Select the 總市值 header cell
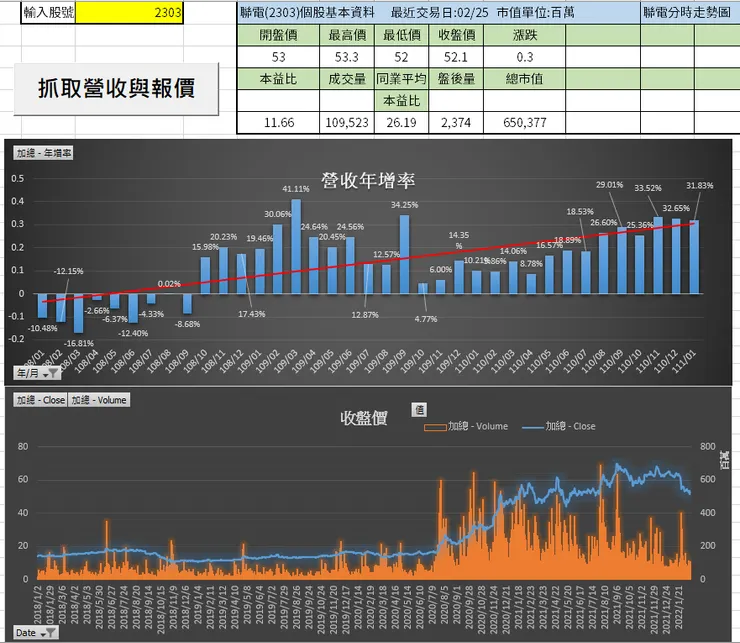Image resolution: width=740 pixels, height=643 pixels. pyautogui.click(x=525, y=79)
